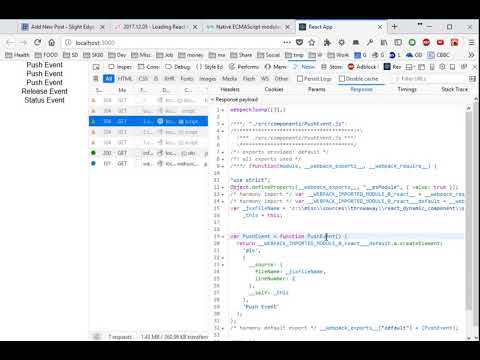
Task: Filter requests by All
Action: (109, 79)
